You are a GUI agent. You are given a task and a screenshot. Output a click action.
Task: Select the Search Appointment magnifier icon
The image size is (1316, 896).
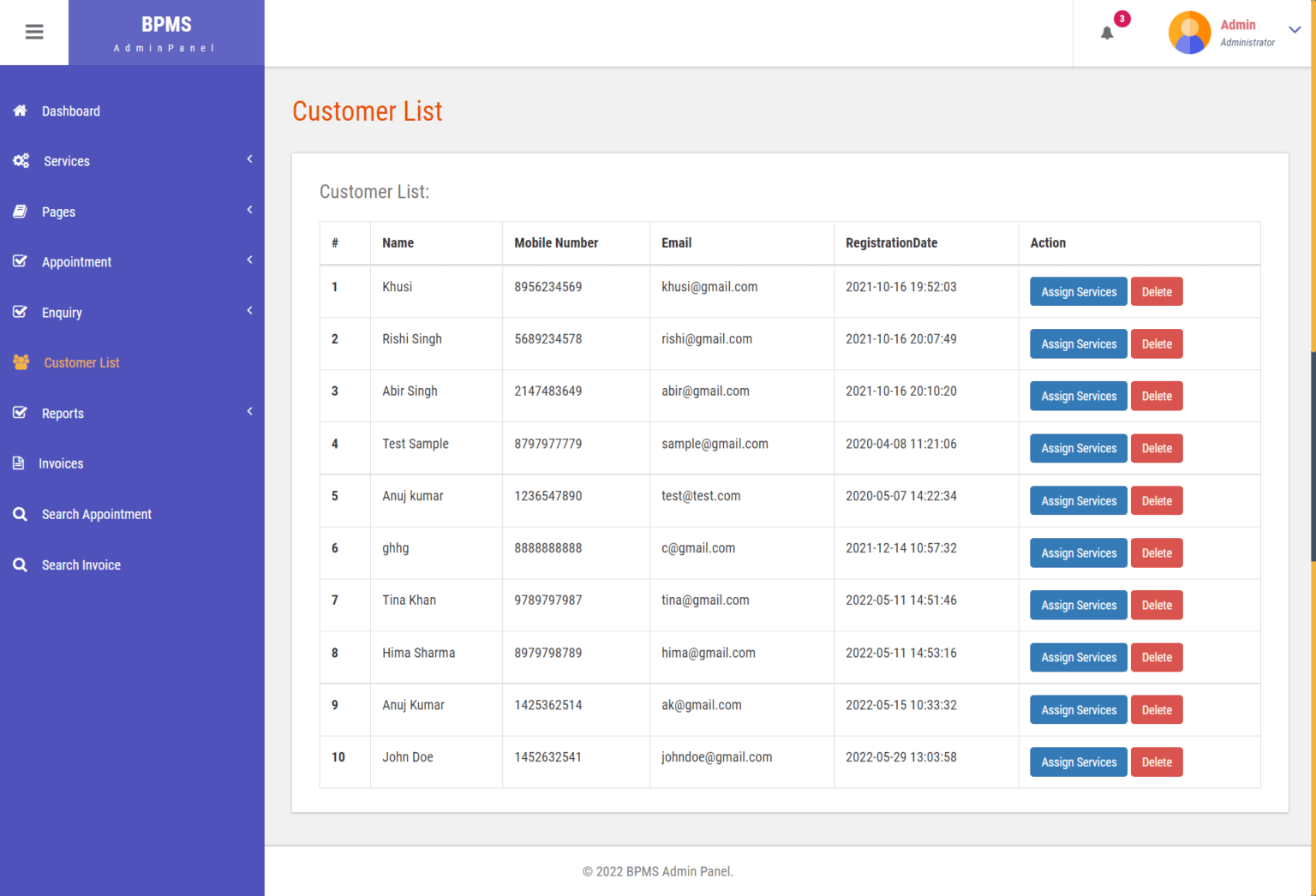20,514
